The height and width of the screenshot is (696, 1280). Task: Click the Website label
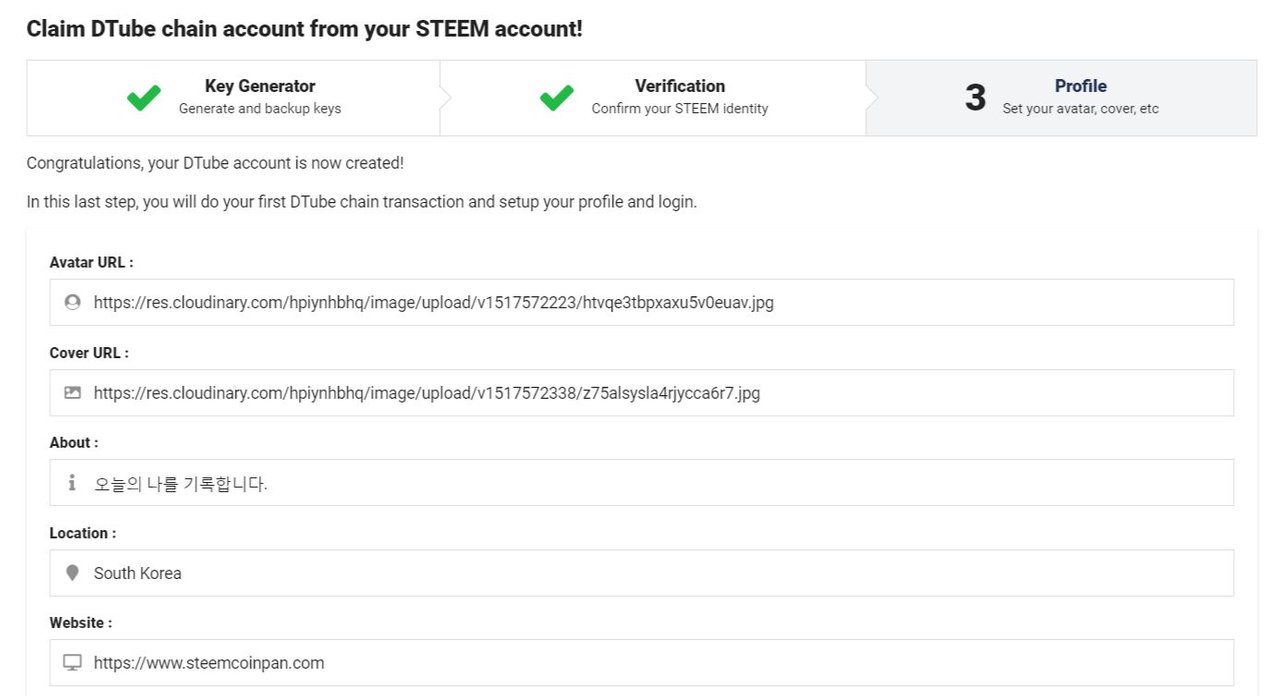click(81, 623)
